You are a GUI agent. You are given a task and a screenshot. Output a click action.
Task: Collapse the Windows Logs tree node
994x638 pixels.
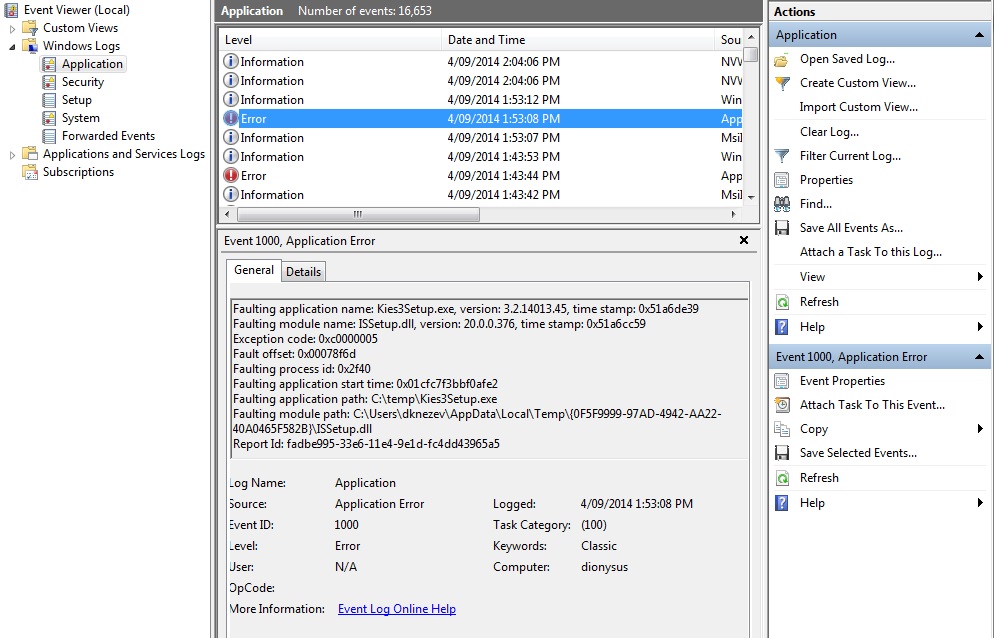[12, 46]
